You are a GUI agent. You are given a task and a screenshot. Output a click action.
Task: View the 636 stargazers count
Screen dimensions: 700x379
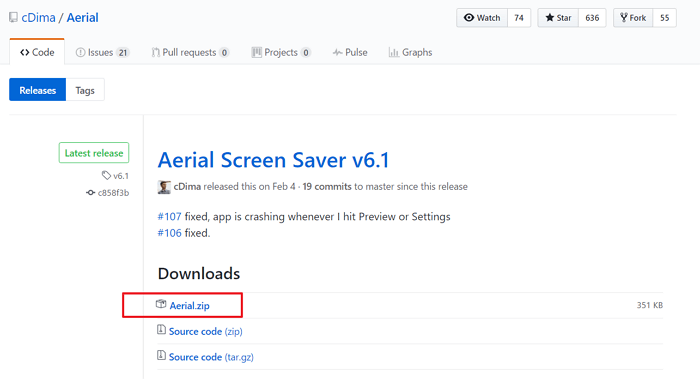tap(592, 18)
